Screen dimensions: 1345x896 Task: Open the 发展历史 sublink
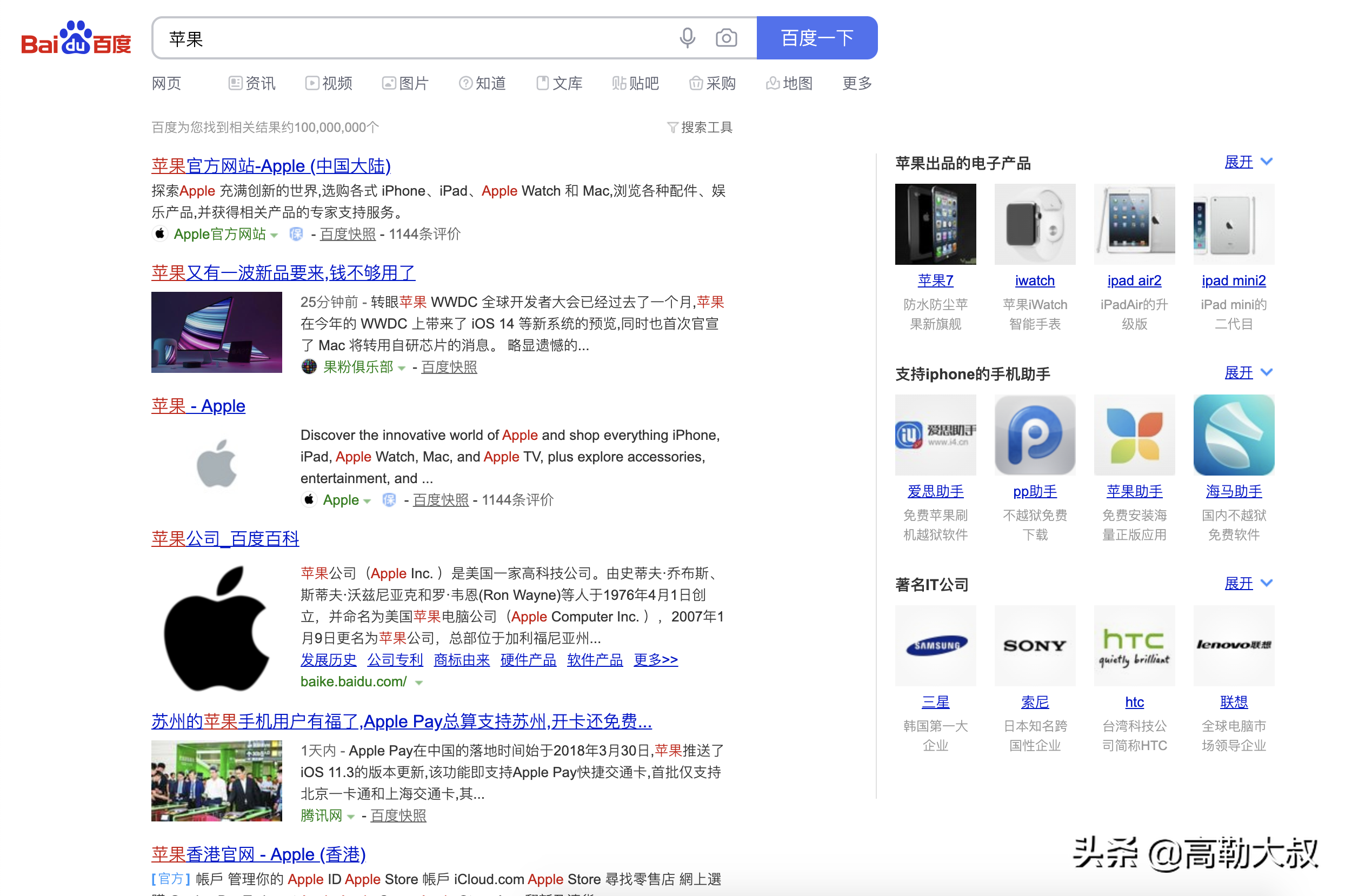coord(328,660)
